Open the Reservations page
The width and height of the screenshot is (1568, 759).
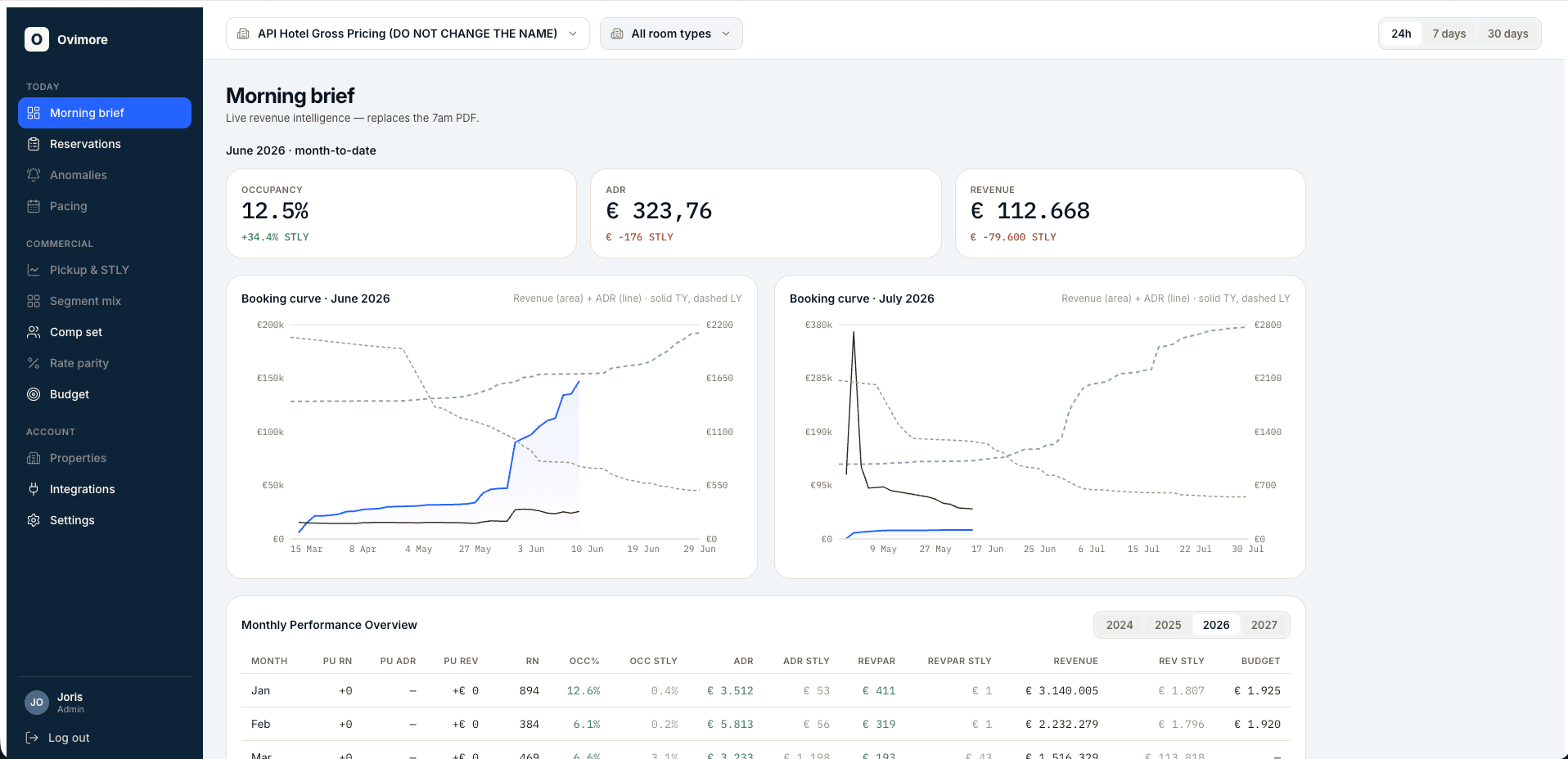tap(105, 144)
